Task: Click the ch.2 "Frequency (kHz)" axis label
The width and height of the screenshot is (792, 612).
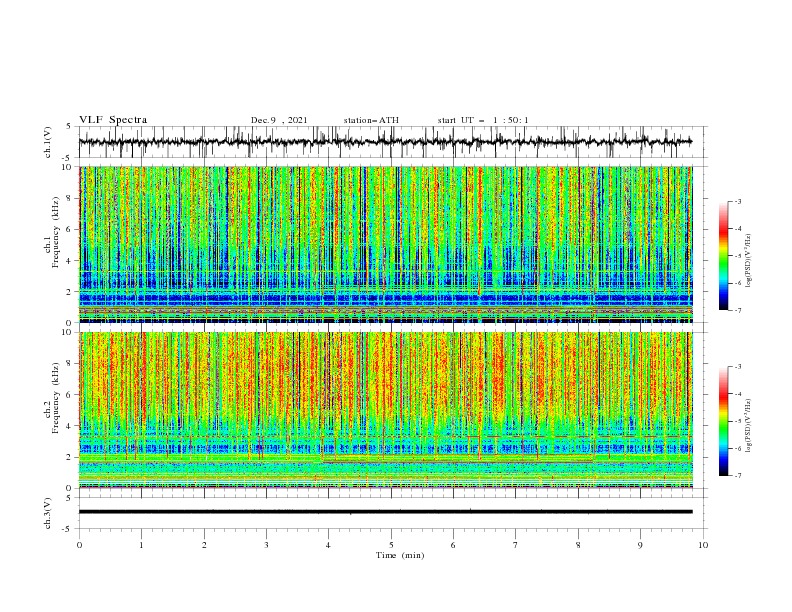Action: tap(55, 397)
